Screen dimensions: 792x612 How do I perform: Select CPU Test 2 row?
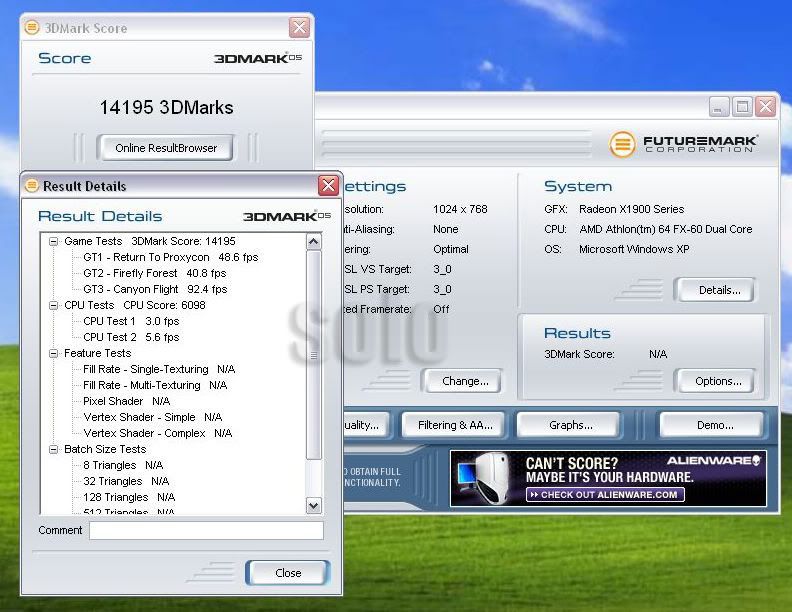[131, 337]
